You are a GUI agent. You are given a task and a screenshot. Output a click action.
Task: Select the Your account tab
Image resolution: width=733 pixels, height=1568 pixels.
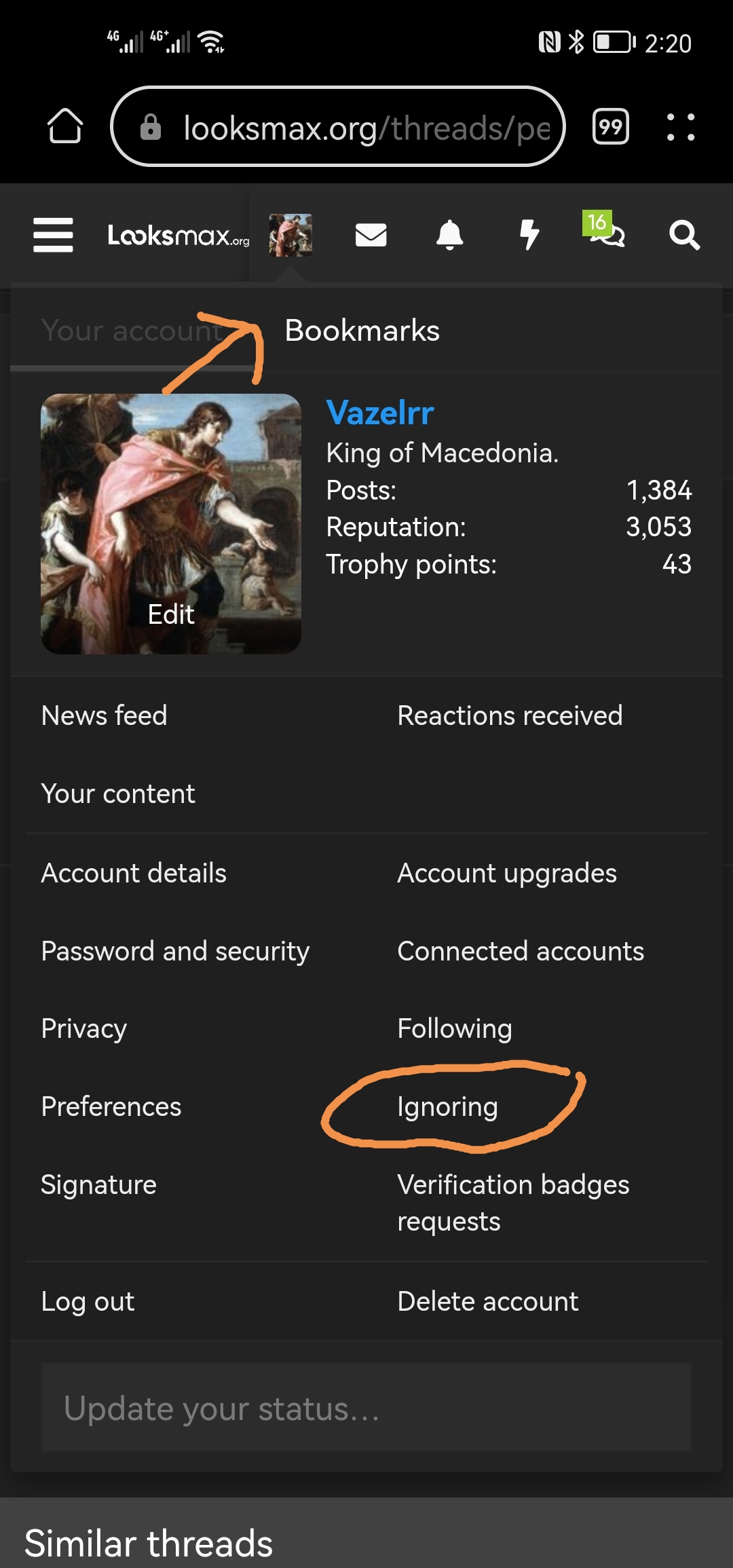coord(132,331)
